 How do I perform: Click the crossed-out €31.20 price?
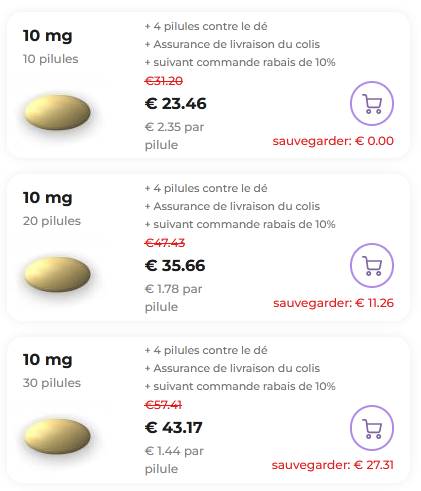[x=164, y=81]
